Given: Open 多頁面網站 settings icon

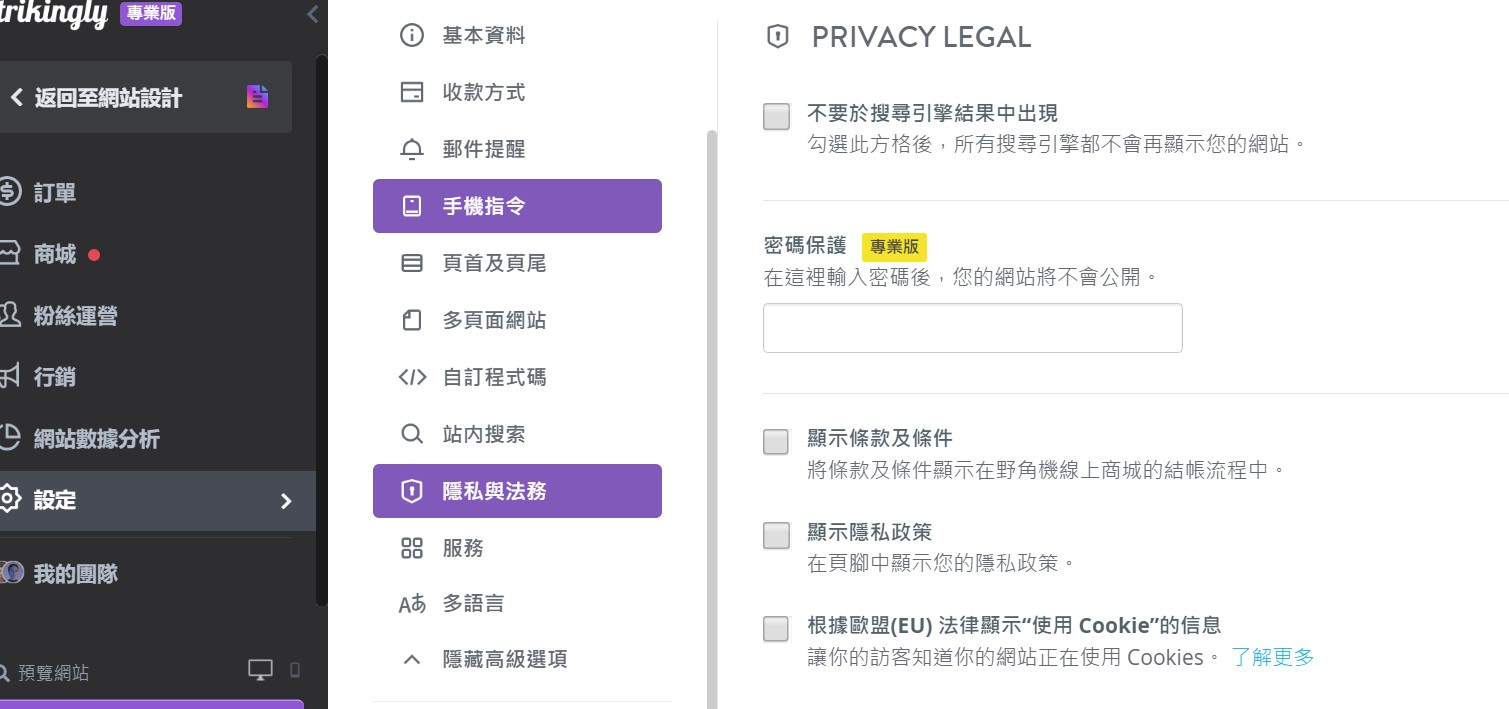Looking at the screenshot, I should pyautogui.click(x=411, y=320).
